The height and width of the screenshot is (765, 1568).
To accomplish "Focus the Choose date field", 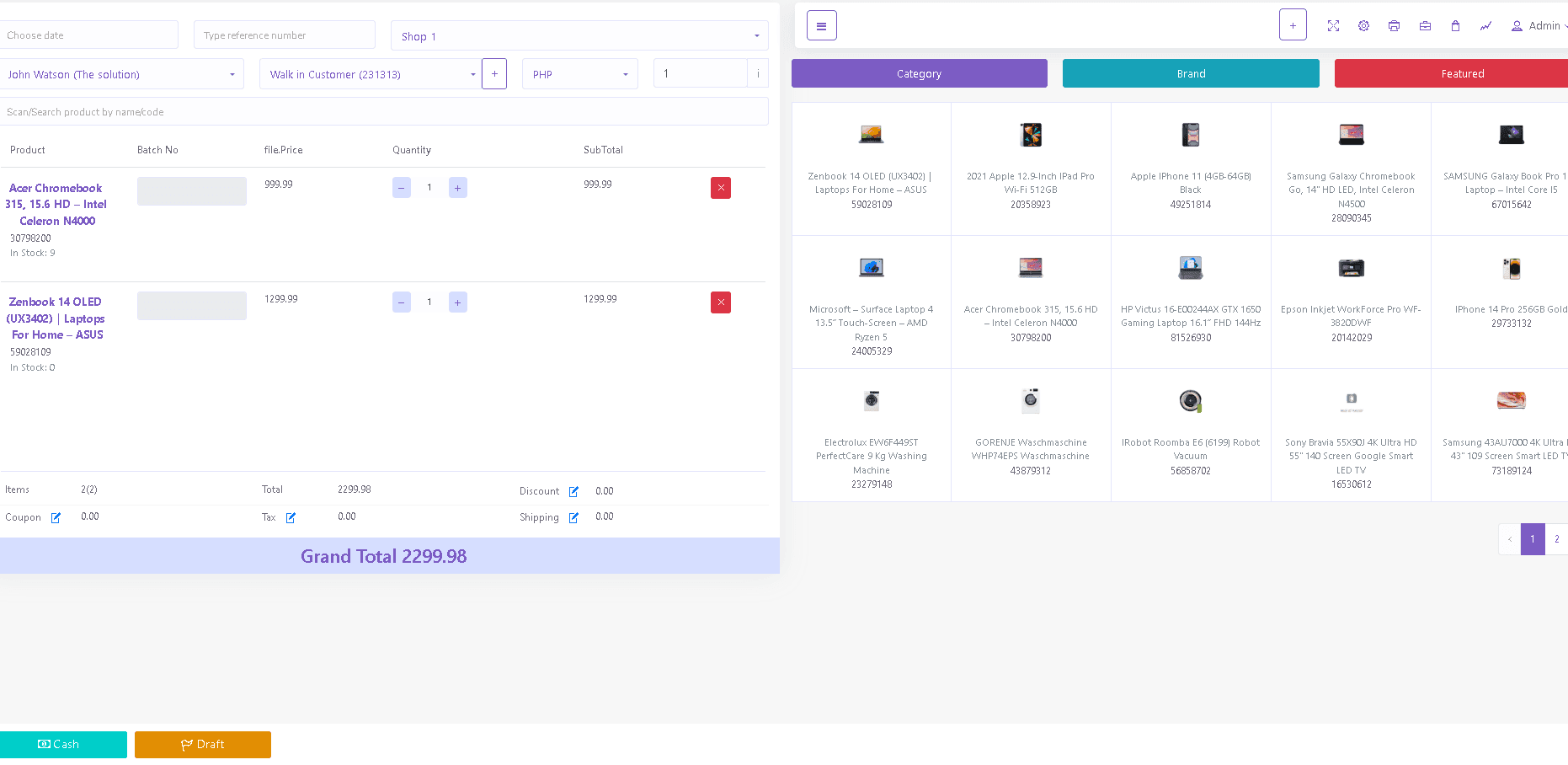I will click(x=88, y=35).
